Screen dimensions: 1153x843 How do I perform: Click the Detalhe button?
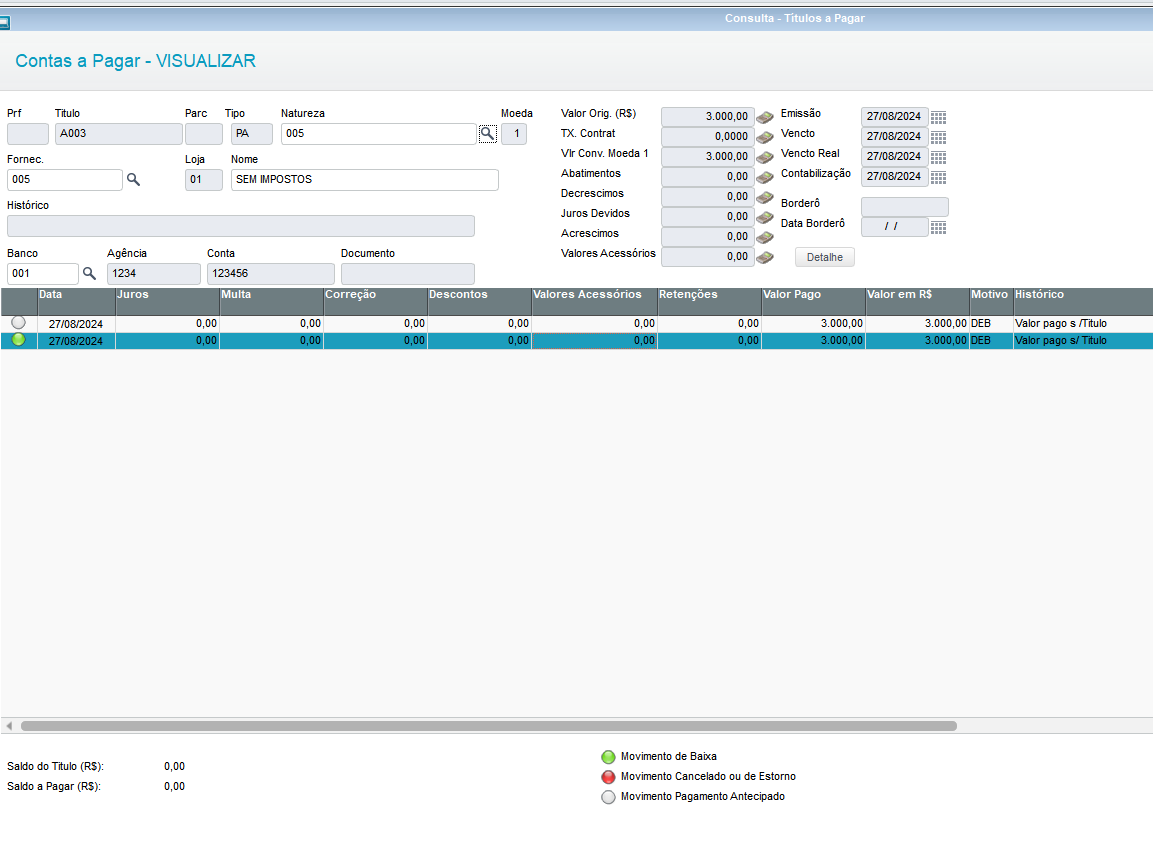824,257
